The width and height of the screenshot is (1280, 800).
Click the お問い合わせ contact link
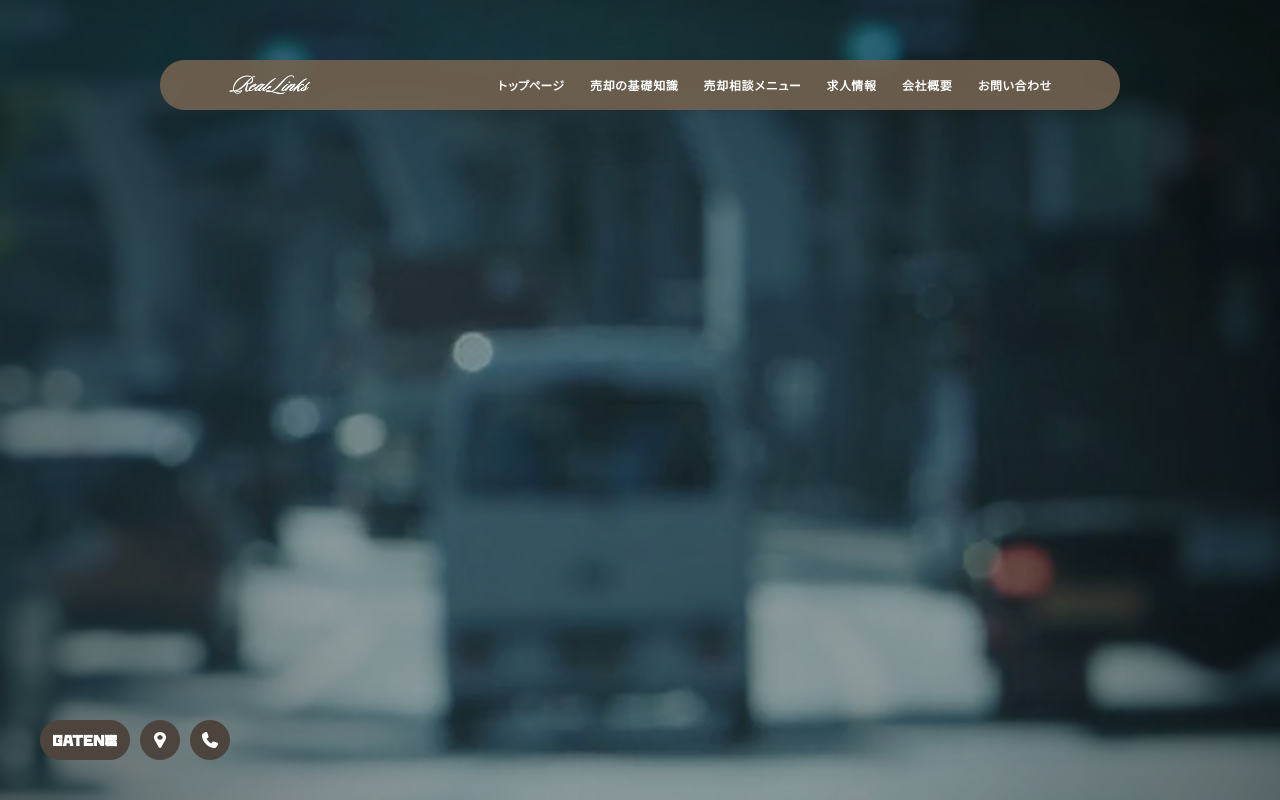point(1015,86)
